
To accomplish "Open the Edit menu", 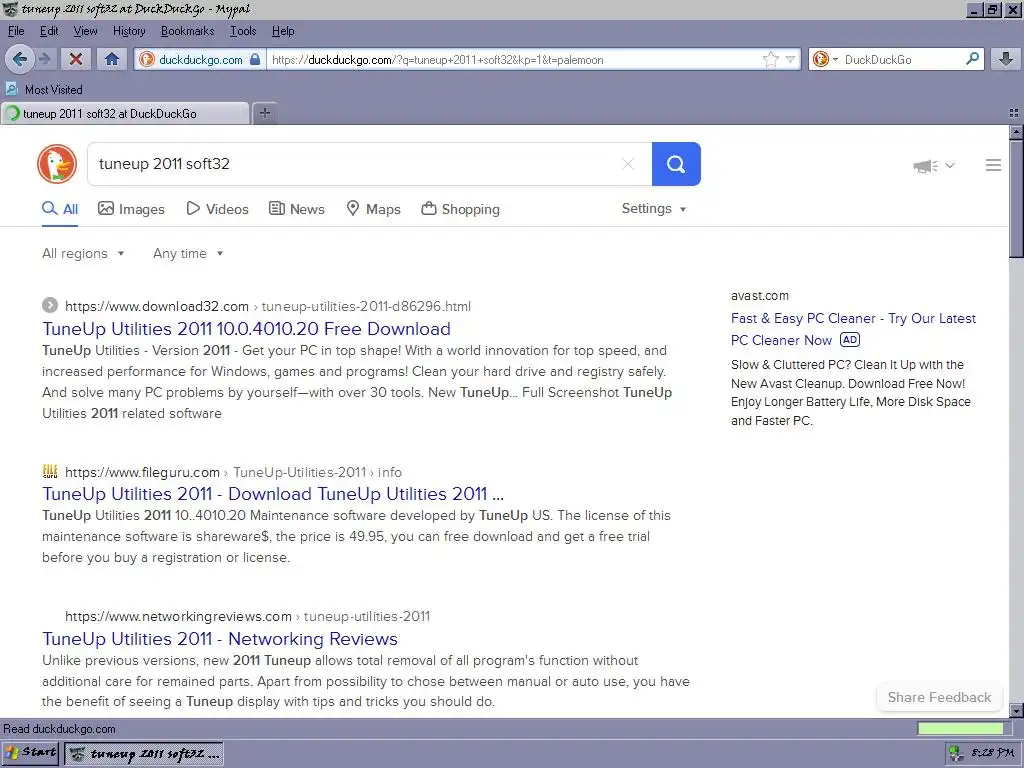I will tap(49, 31).
